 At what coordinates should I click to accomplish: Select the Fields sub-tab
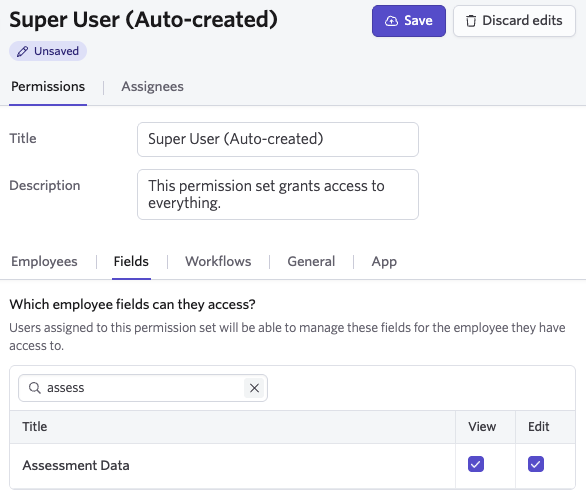pyautogui.click(x=131, y=262)
